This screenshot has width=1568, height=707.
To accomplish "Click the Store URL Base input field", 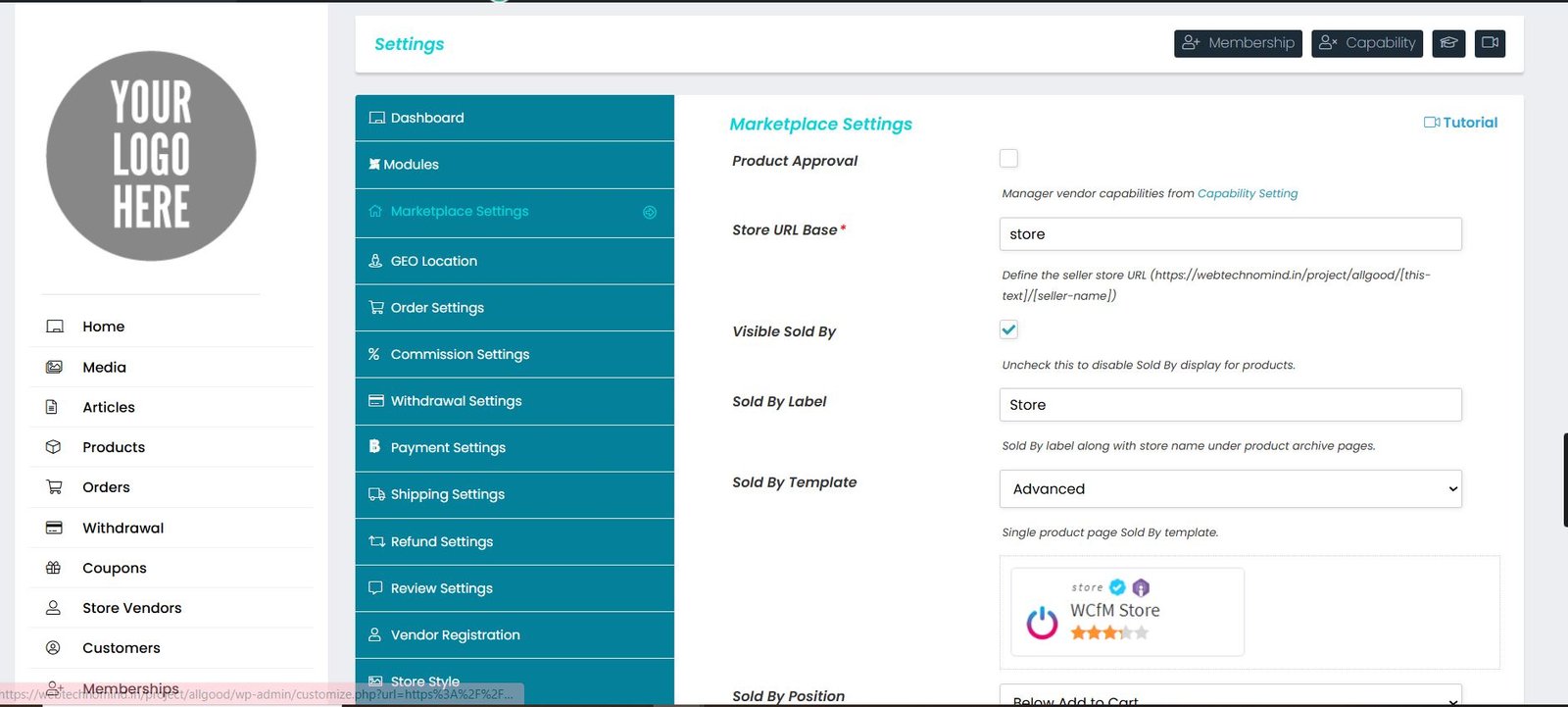I will tap(1230, 234).
